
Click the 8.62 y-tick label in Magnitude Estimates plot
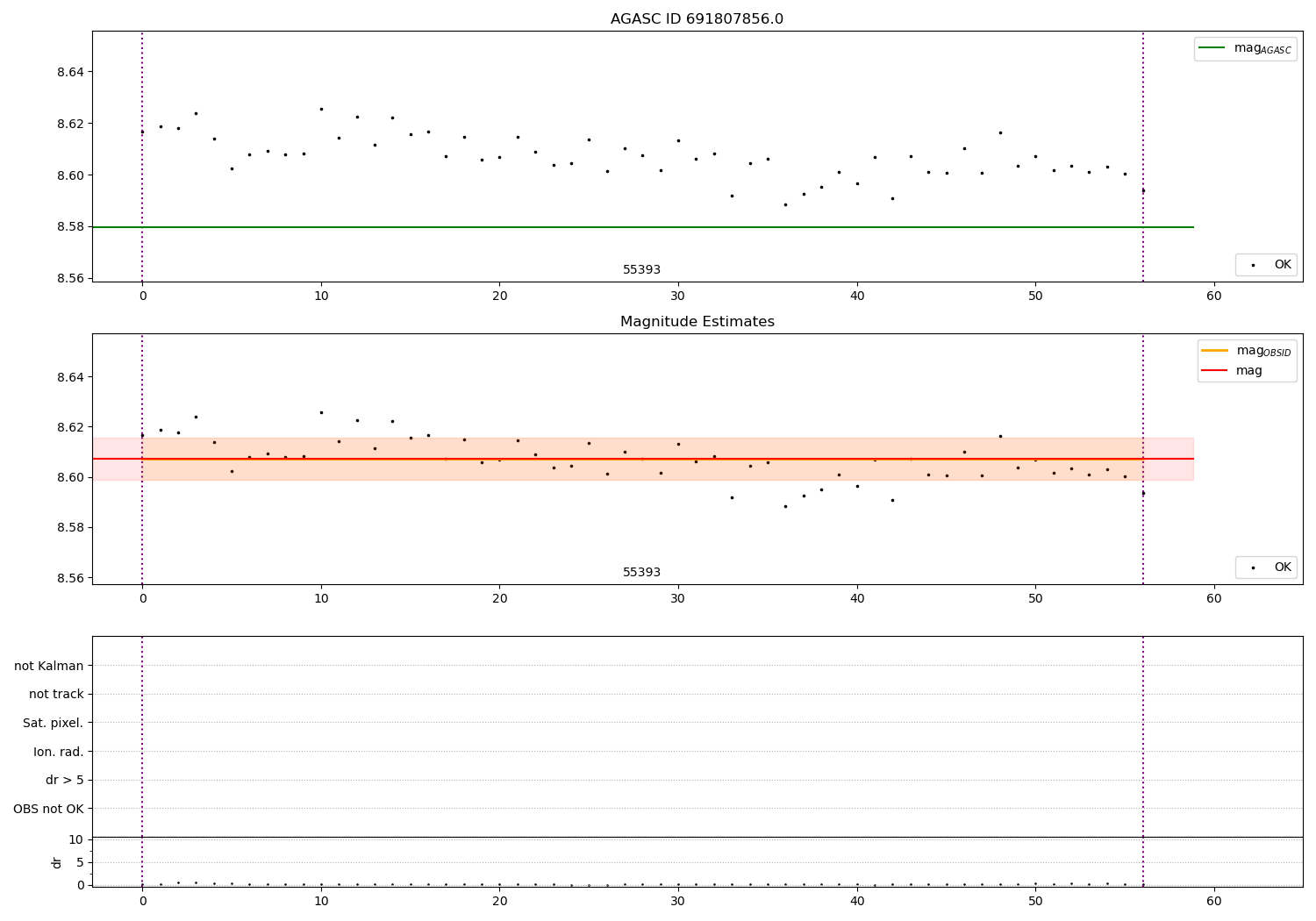pos(70,427)
